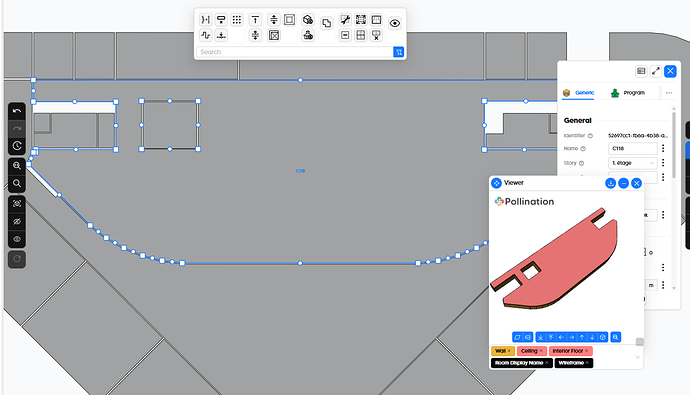Click the command Search field
This screenshot has width=690, height=395.
point(294,52)
